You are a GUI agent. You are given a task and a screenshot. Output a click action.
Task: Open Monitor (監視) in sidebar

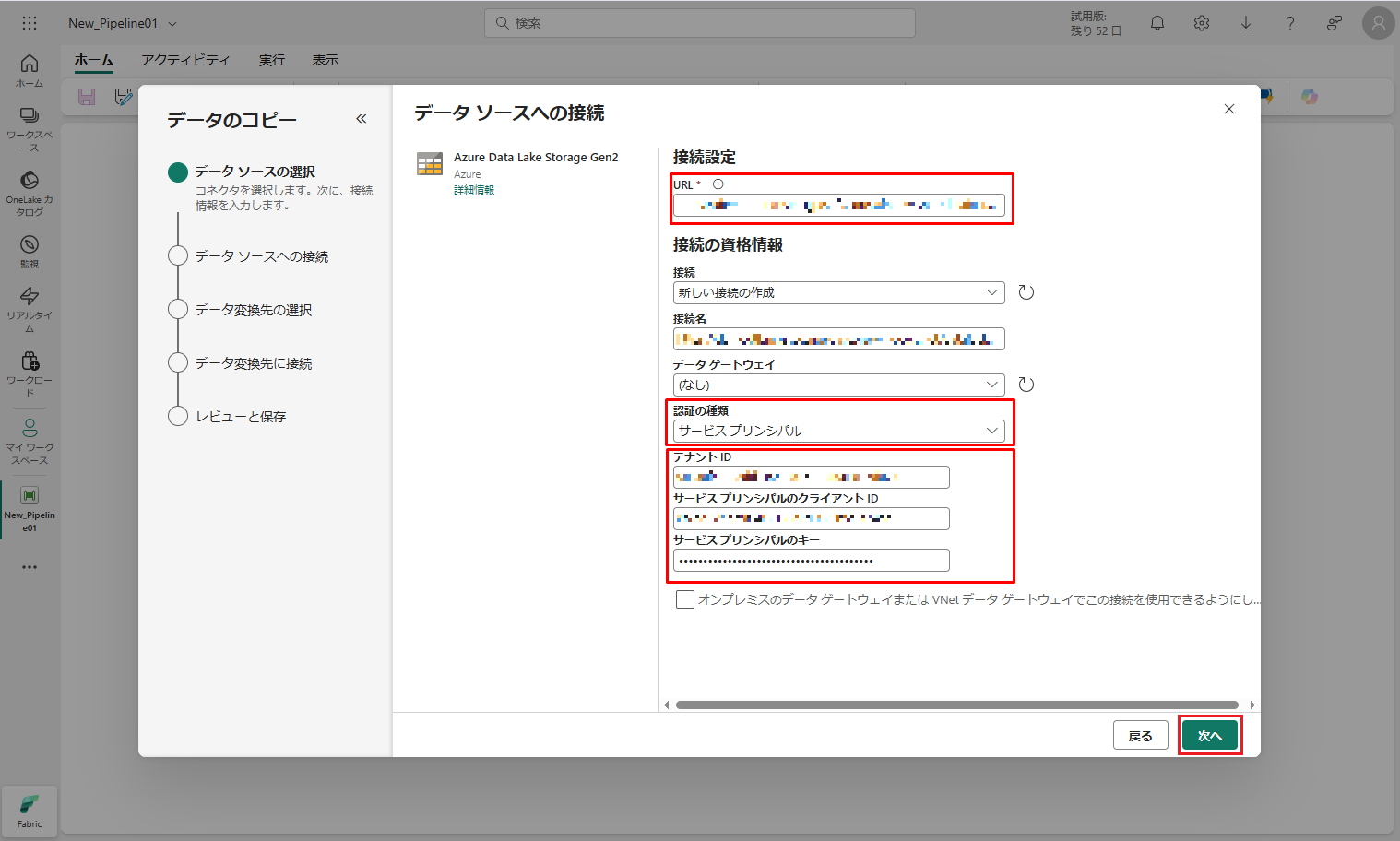pos(30,251)
